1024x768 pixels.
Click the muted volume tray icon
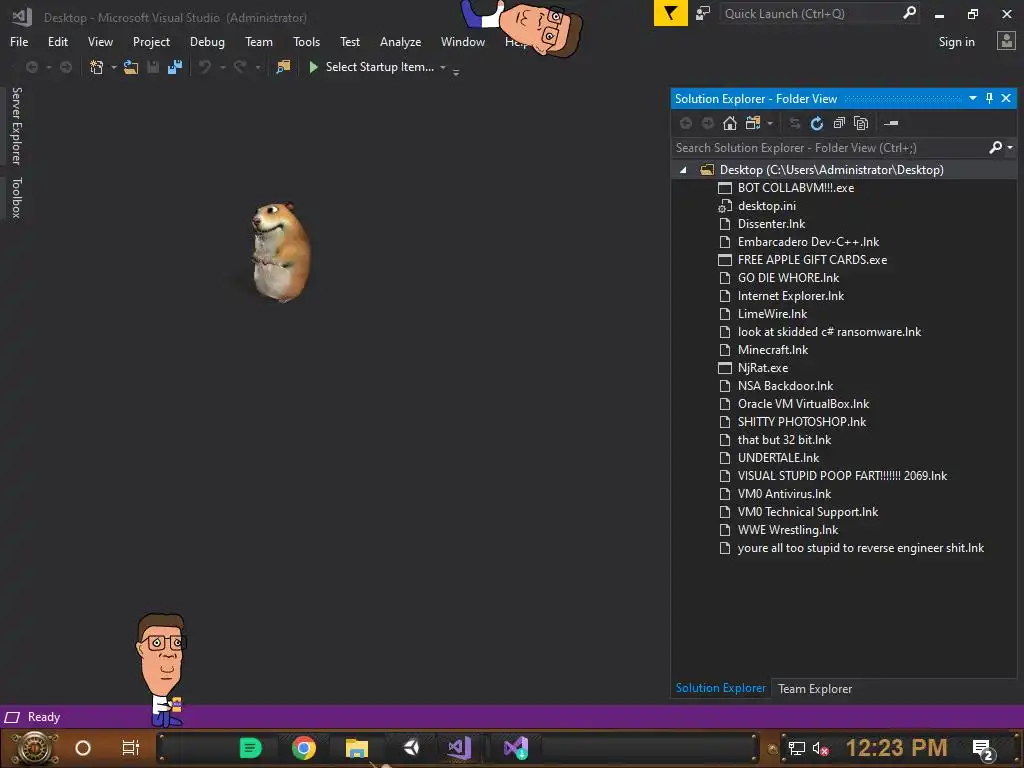pyautogui.click(x=820, y=749)
